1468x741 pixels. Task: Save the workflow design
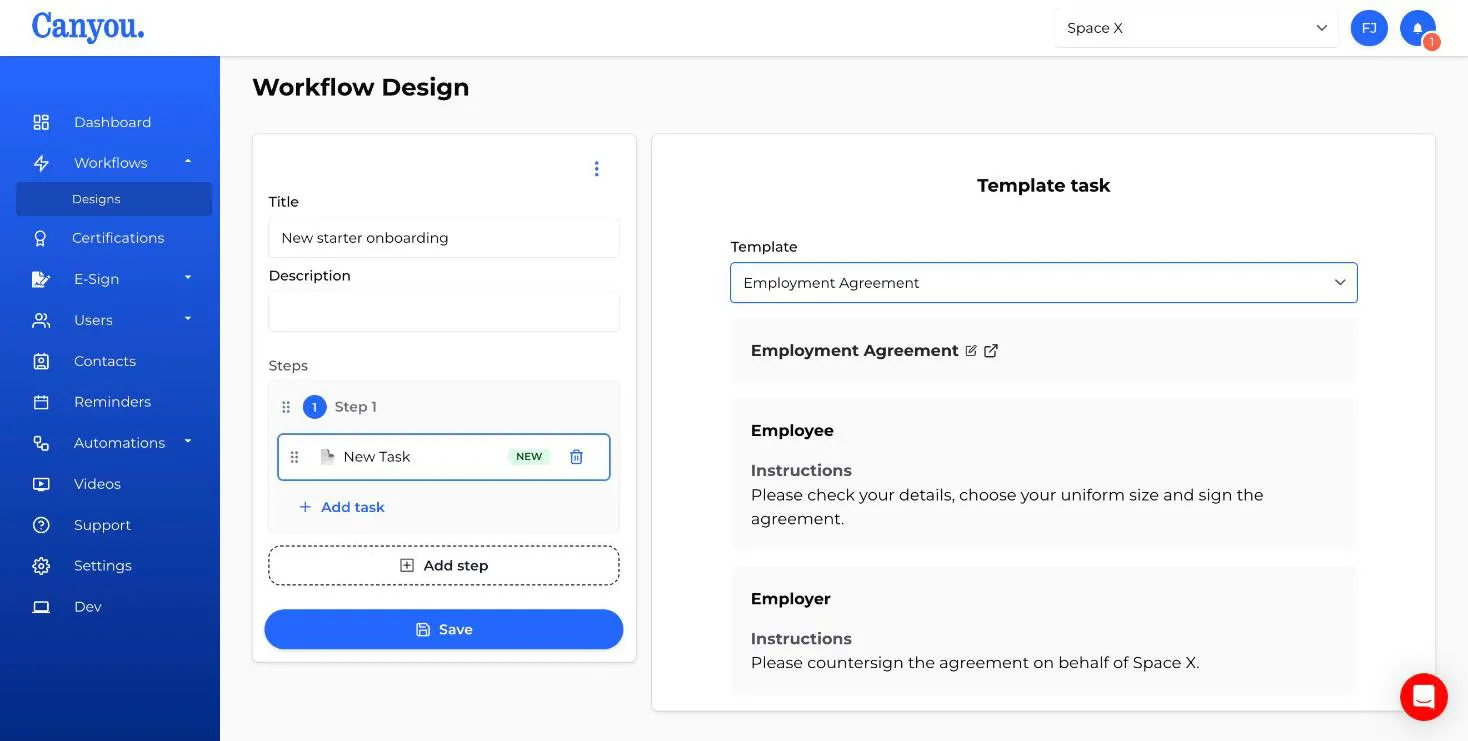click(444, 630)
